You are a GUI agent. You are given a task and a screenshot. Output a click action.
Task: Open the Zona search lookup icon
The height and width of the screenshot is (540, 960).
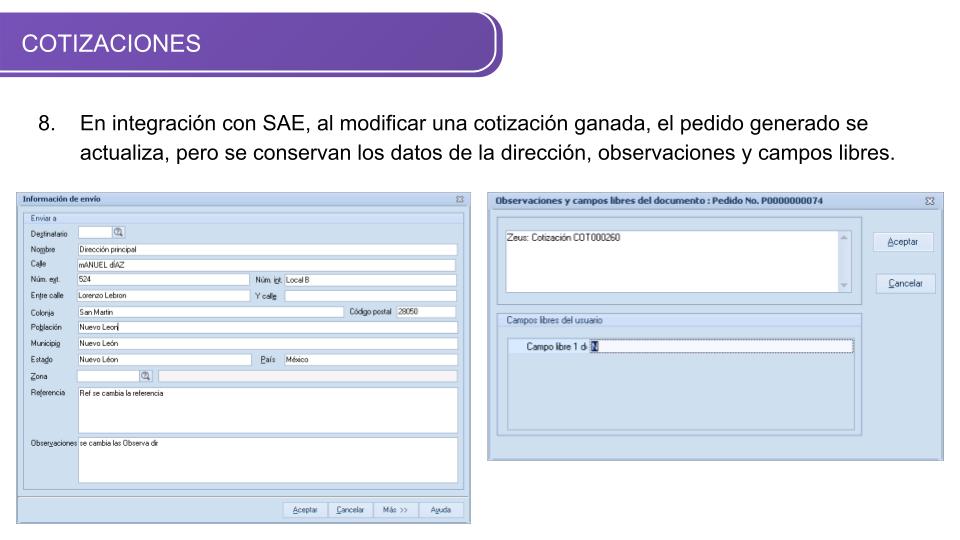[146, 376]
